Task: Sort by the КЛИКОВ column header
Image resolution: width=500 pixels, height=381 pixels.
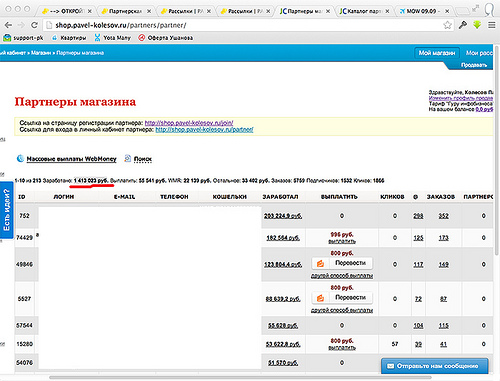Action: pos(392,197)
